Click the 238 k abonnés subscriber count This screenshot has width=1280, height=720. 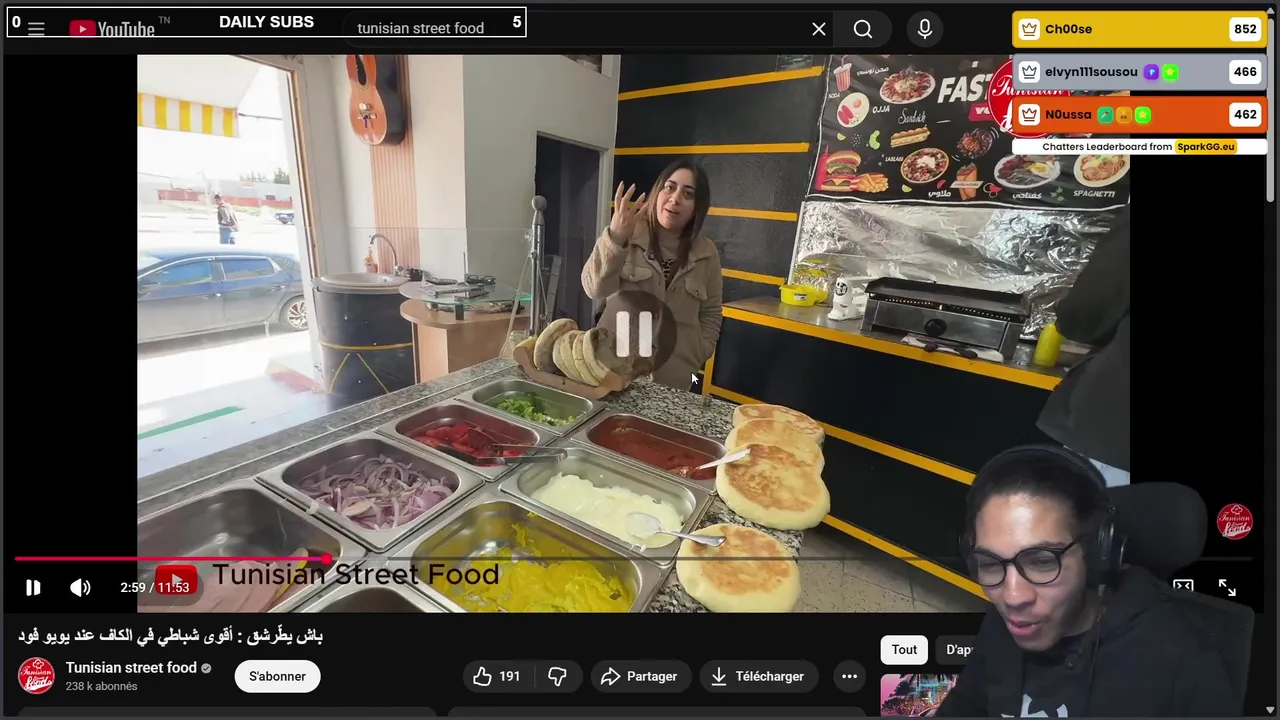(101, 686)
